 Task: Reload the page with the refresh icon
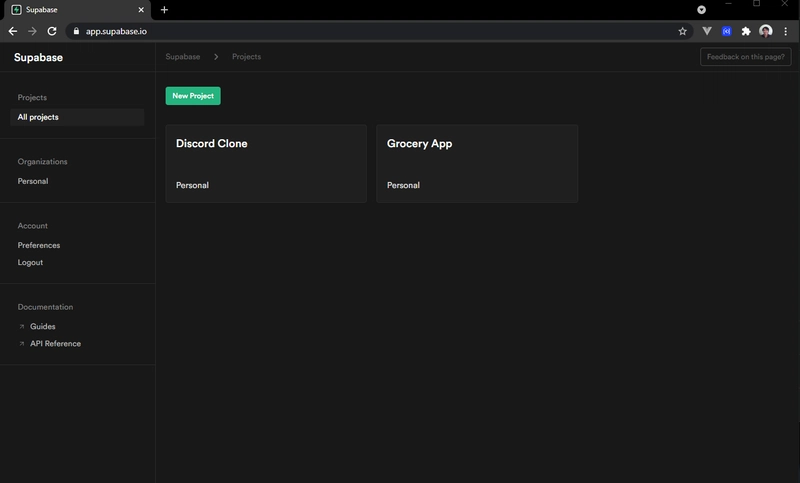click(x=52, y=31)
